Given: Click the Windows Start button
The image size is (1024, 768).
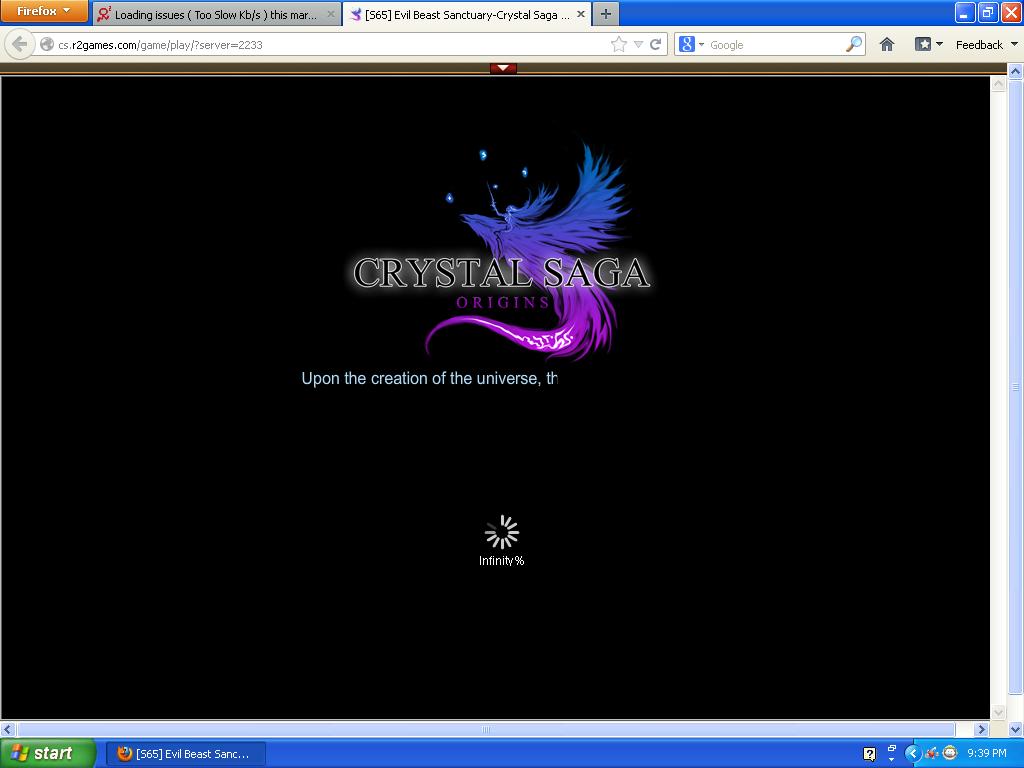Looking at the screenshot, I should [47, 753].
